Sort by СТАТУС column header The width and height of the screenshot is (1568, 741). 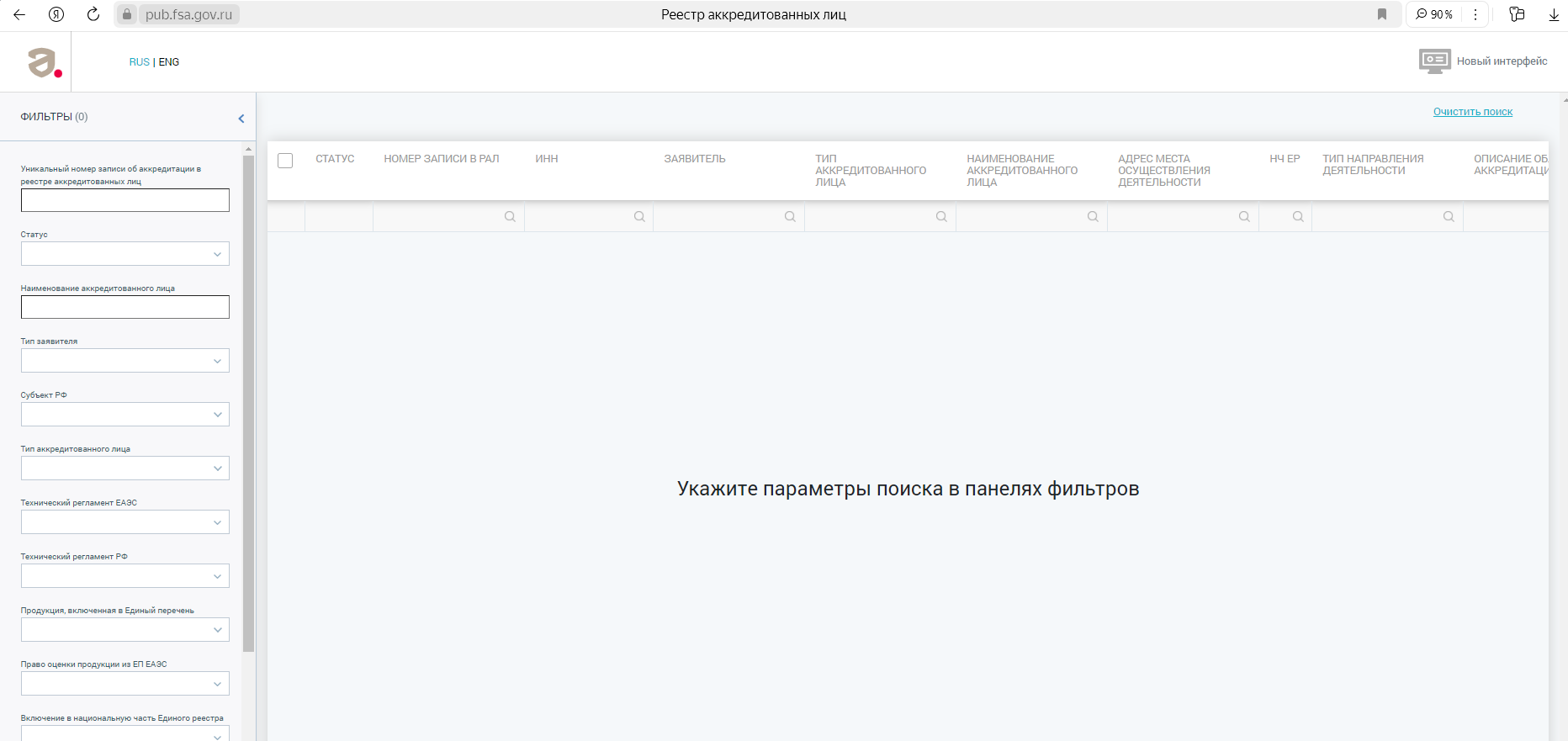click(x=335, y=159)
